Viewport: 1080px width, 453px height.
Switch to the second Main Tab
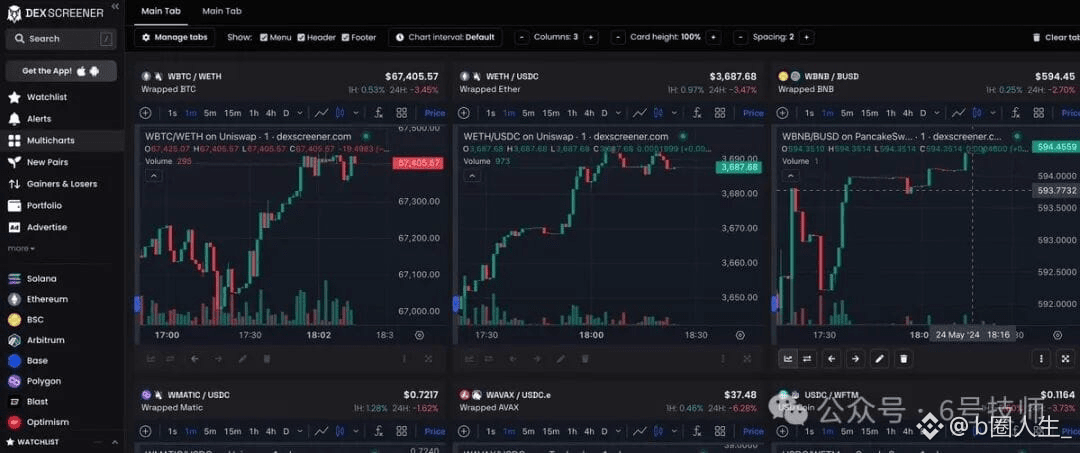click(x=222, y=11)
